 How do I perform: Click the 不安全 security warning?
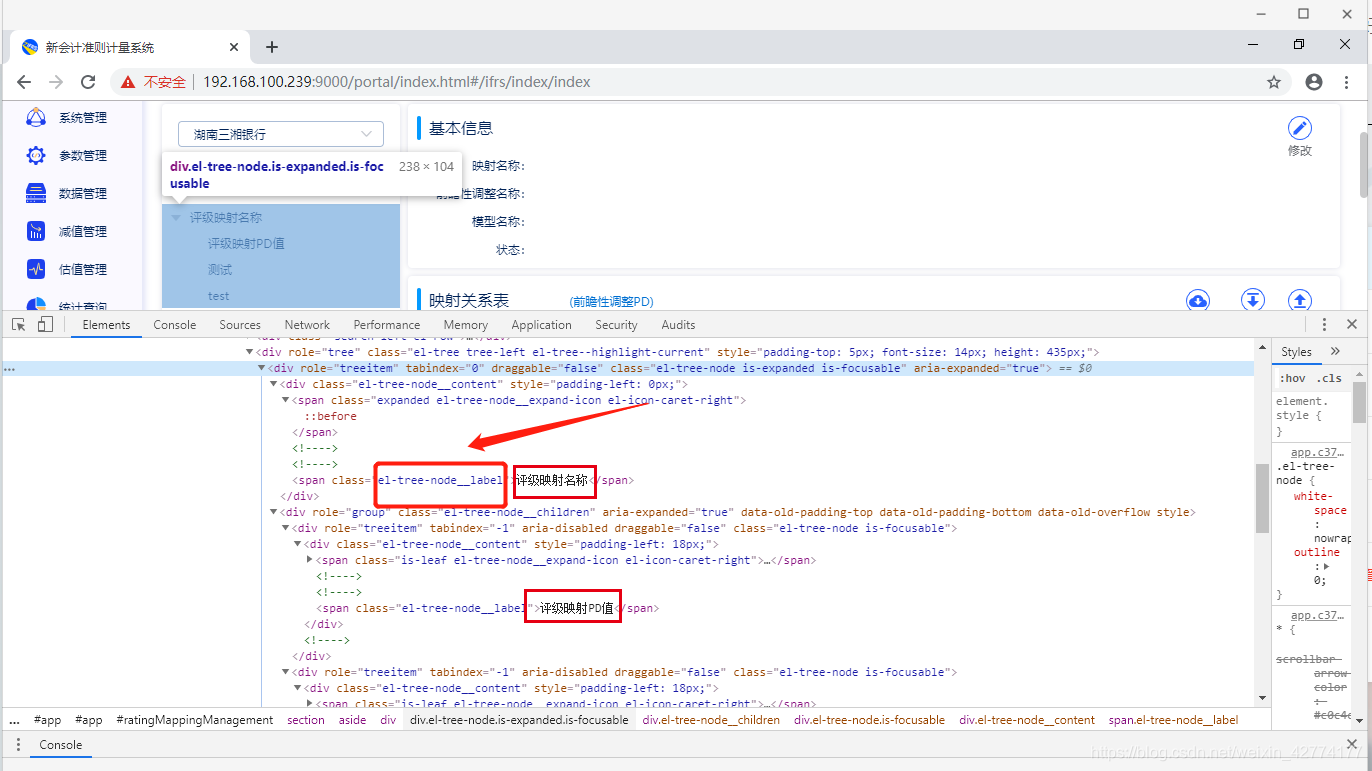[154, 82]
